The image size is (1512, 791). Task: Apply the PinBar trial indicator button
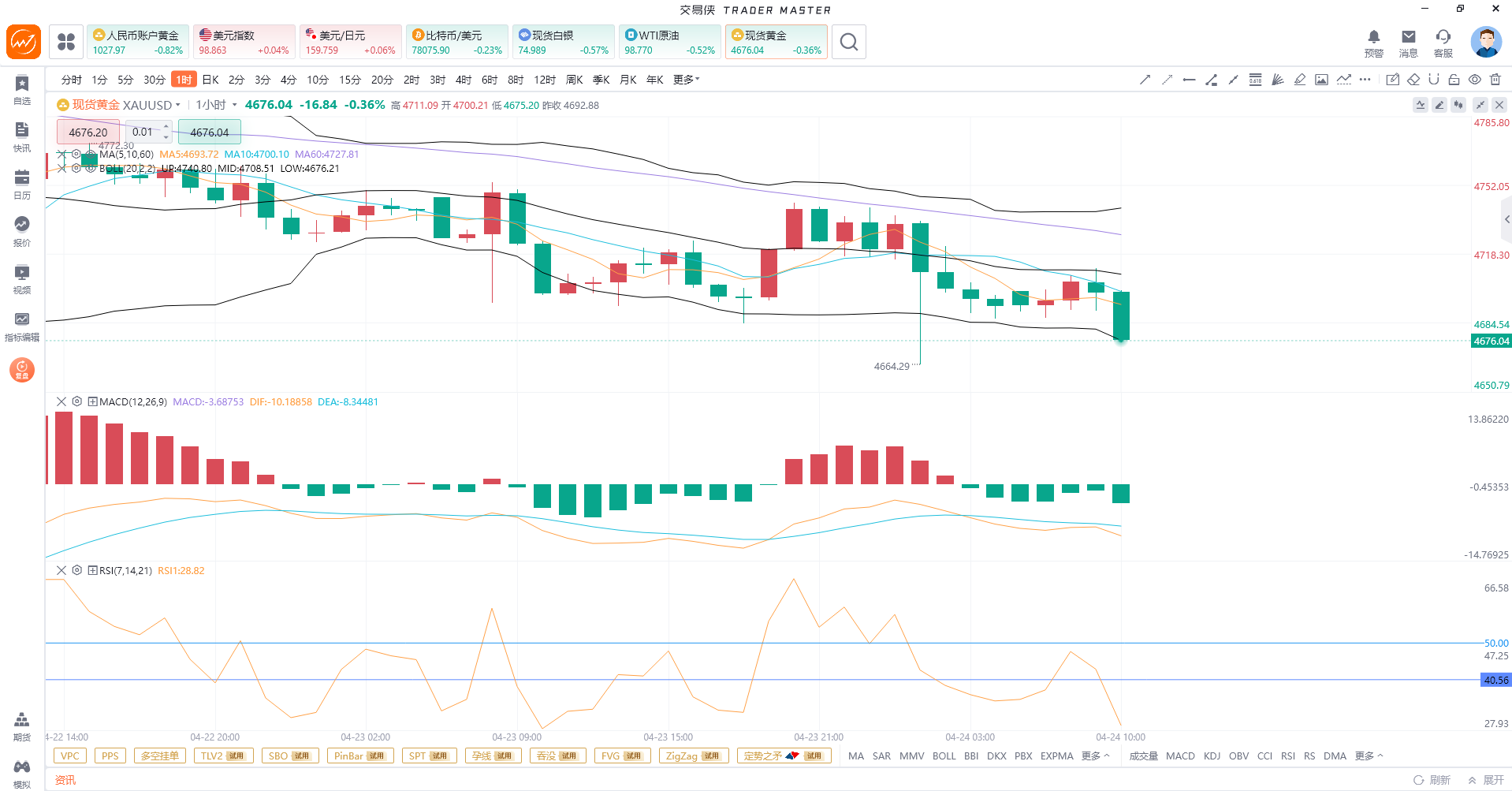pyautogui.click(x=359, y=756)
